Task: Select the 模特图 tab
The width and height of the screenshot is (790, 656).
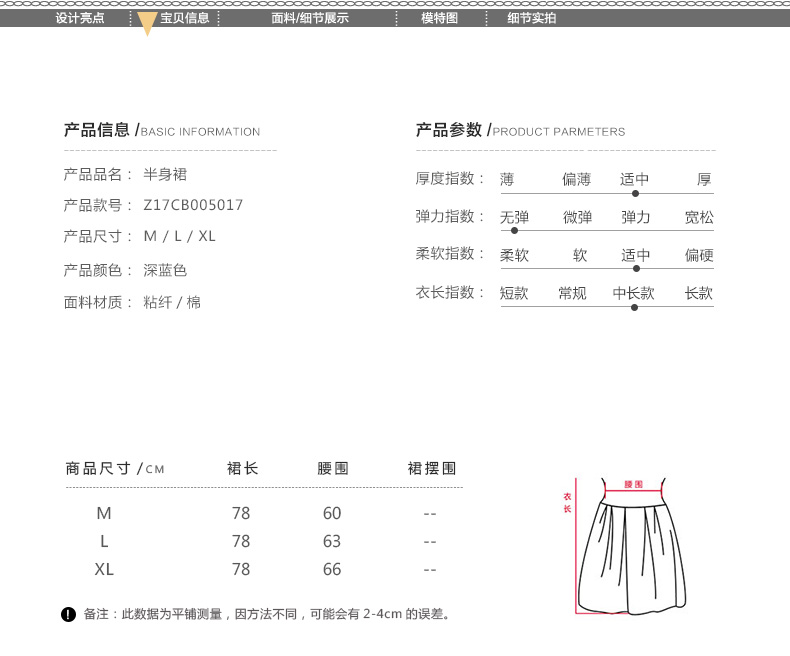Action: [x=439, y=18]
